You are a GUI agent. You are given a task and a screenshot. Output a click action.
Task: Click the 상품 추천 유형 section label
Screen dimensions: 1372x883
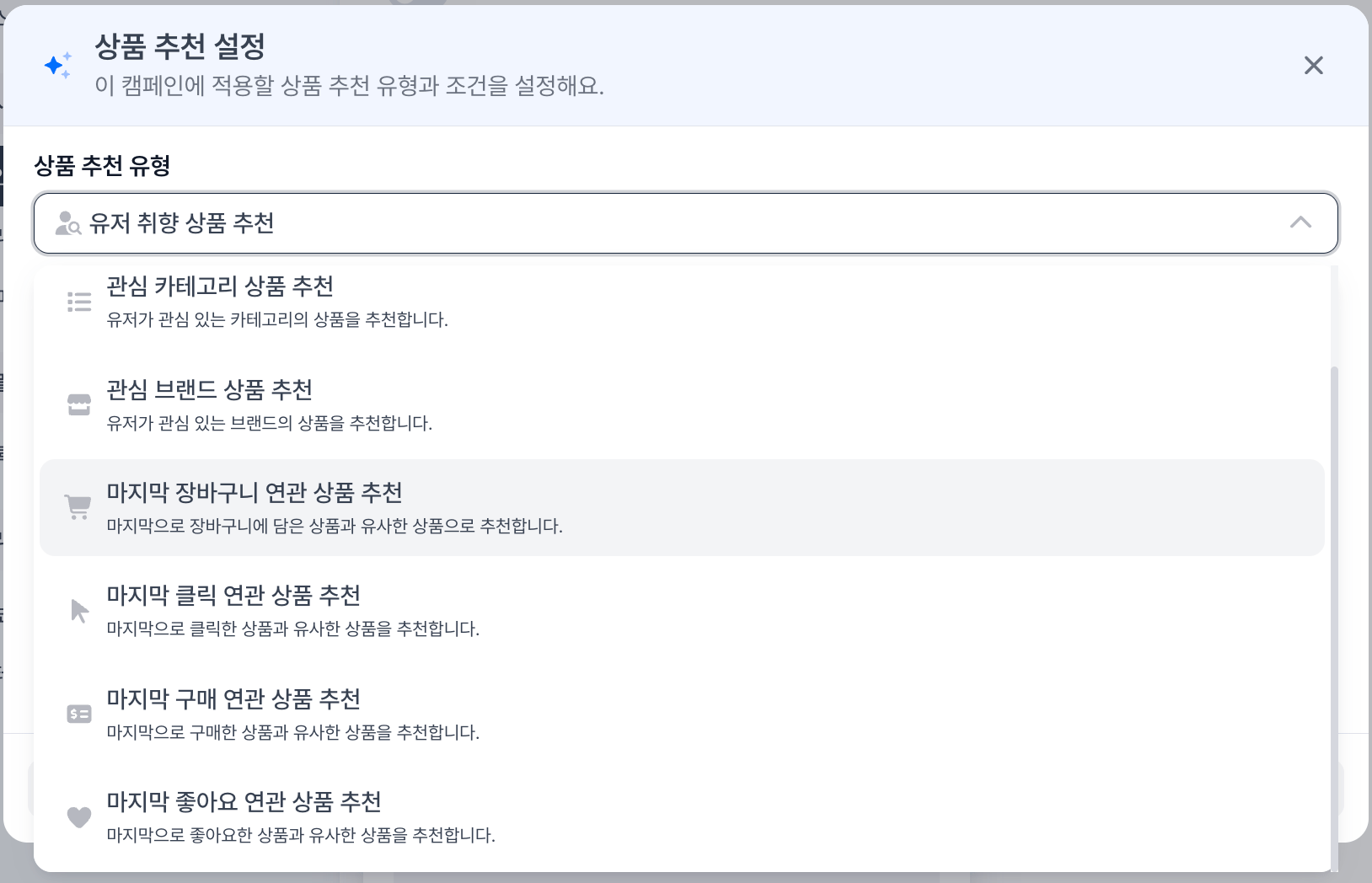(x=102, y=166)
